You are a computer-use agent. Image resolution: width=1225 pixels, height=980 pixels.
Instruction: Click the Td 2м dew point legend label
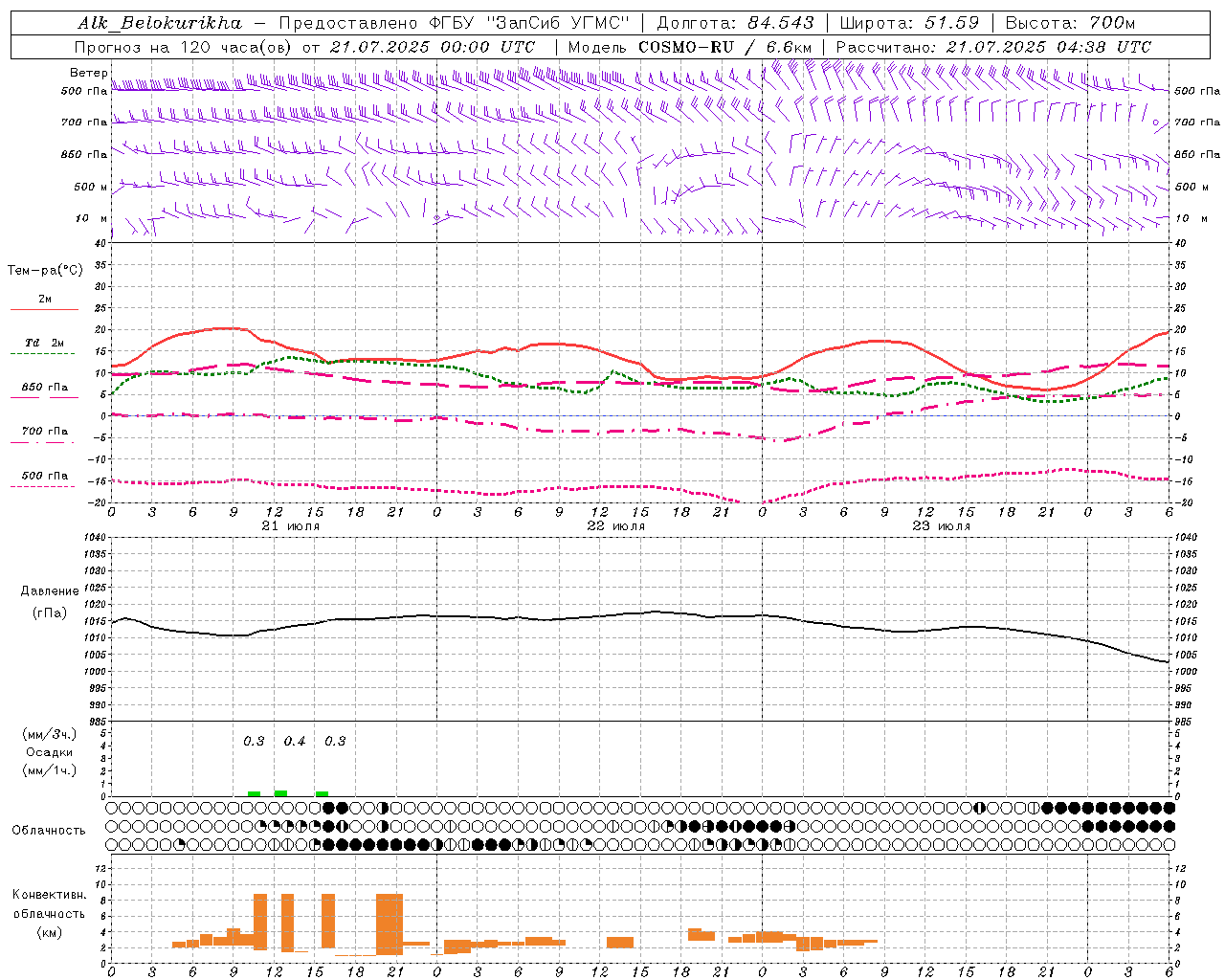pos(45,343)
